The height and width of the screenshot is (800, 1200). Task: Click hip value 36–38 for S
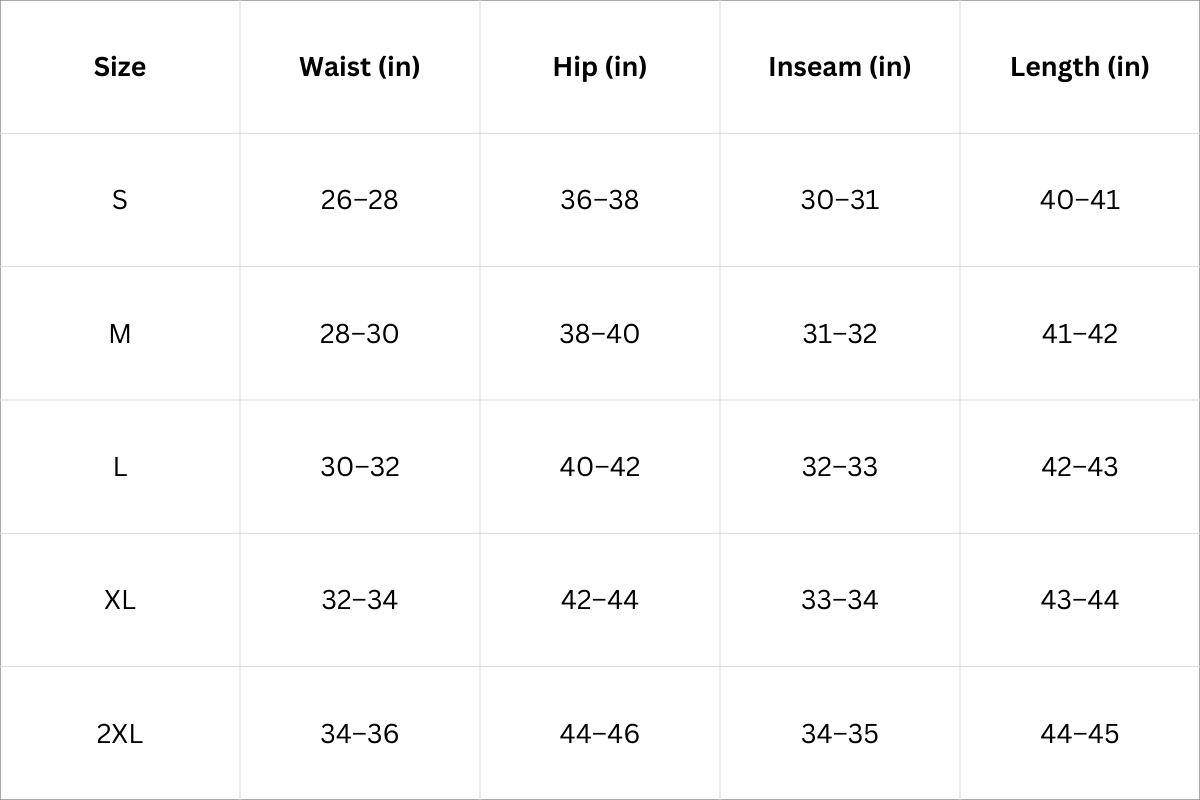600,200
